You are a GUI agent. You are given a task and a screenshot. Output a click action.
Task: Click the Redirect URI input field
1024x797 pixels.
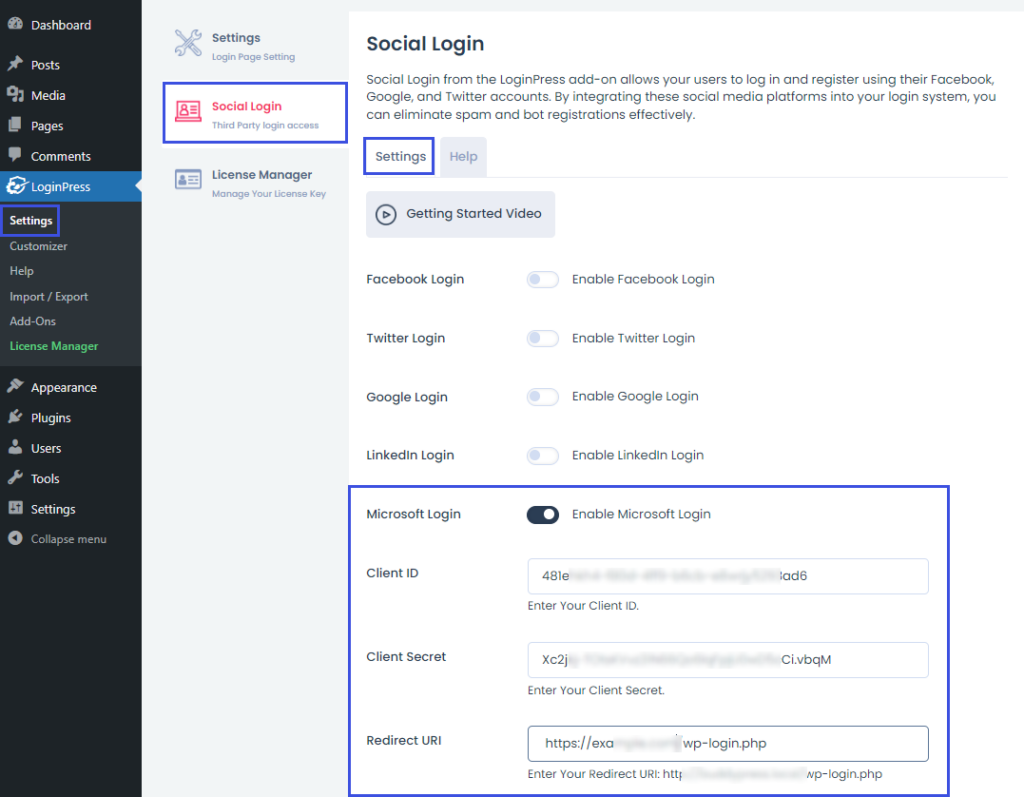point(728,743)
